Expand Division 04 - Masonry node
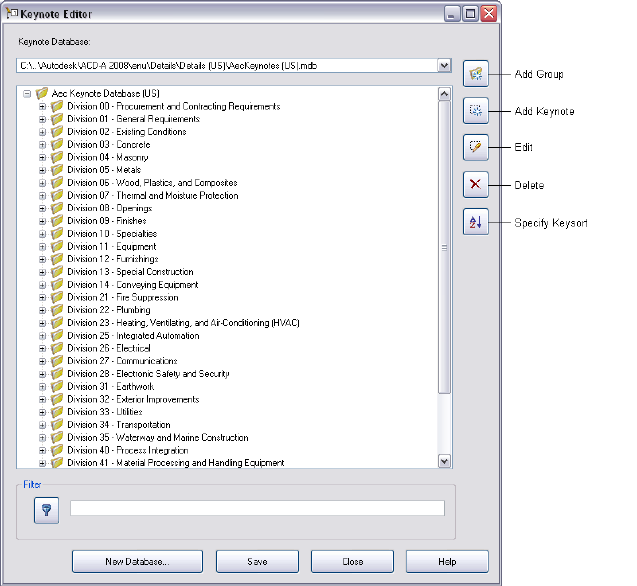 pos(42,157)
